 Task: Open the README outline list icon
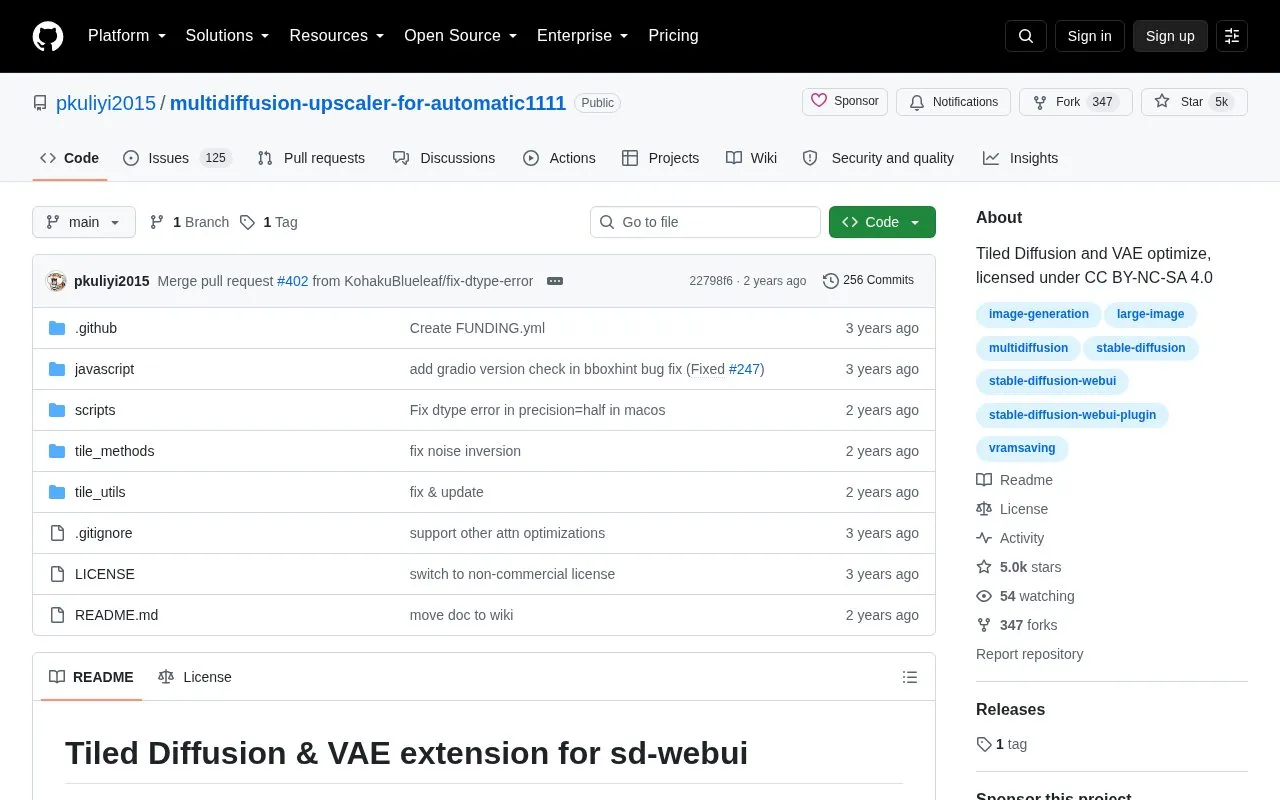point(910,677)
